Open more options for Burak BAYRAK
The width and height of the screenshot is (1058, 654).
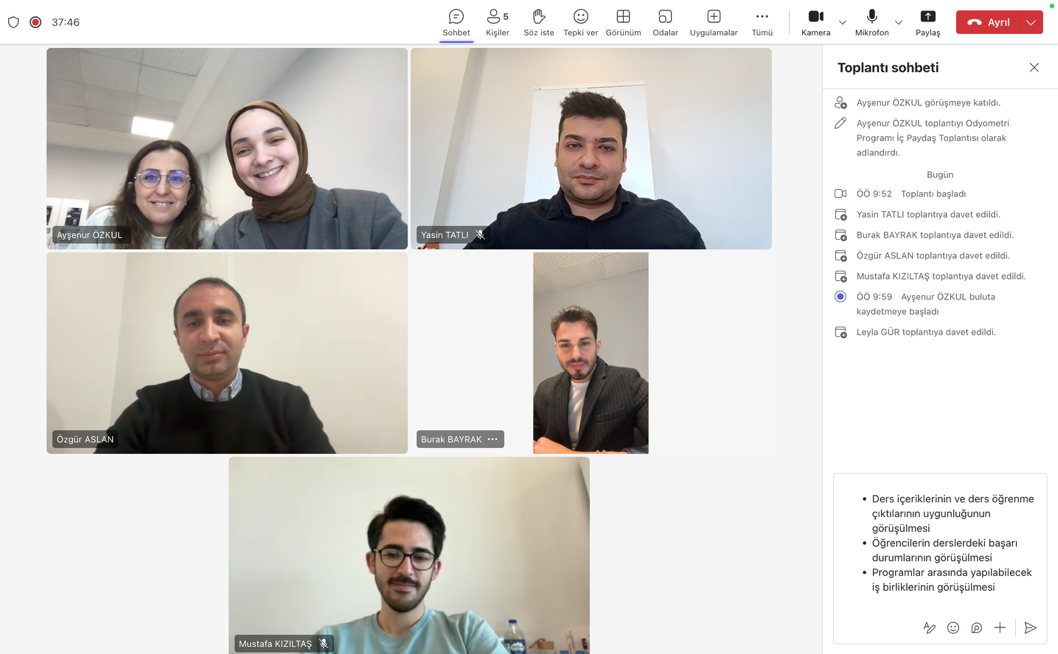pyautogui.click(x=493, y=440)
